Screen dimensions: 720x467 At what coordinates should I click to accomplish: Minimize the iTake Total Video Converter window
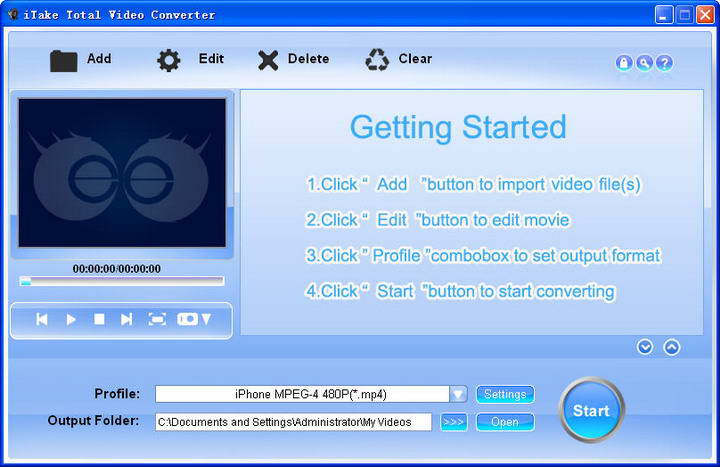[x=664, y=15]
